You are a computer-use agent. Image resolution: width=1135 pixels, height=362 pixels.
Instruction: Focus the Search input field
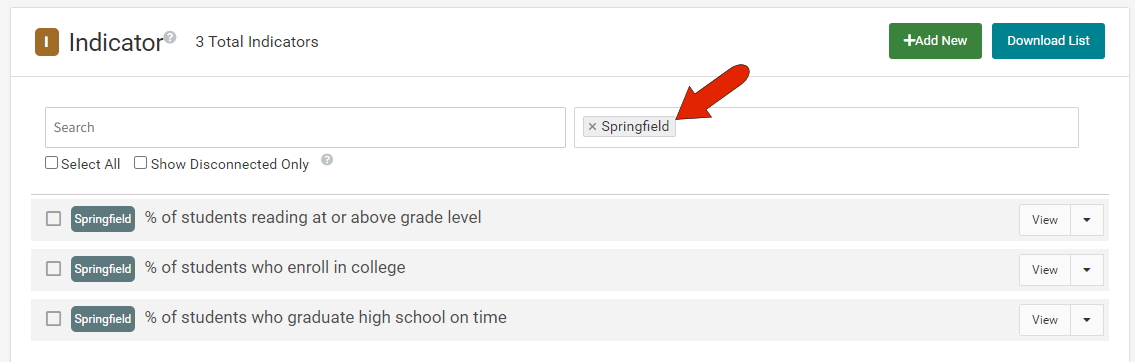pyautogui.click(x=305, y=127)
